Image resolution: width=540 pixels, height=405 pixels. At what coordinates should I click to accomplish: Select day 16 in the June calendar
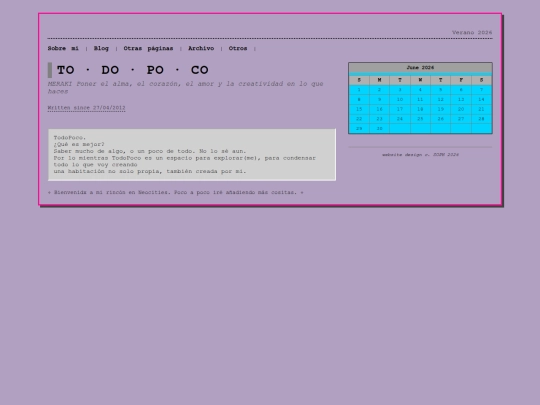tap(380, 109)
